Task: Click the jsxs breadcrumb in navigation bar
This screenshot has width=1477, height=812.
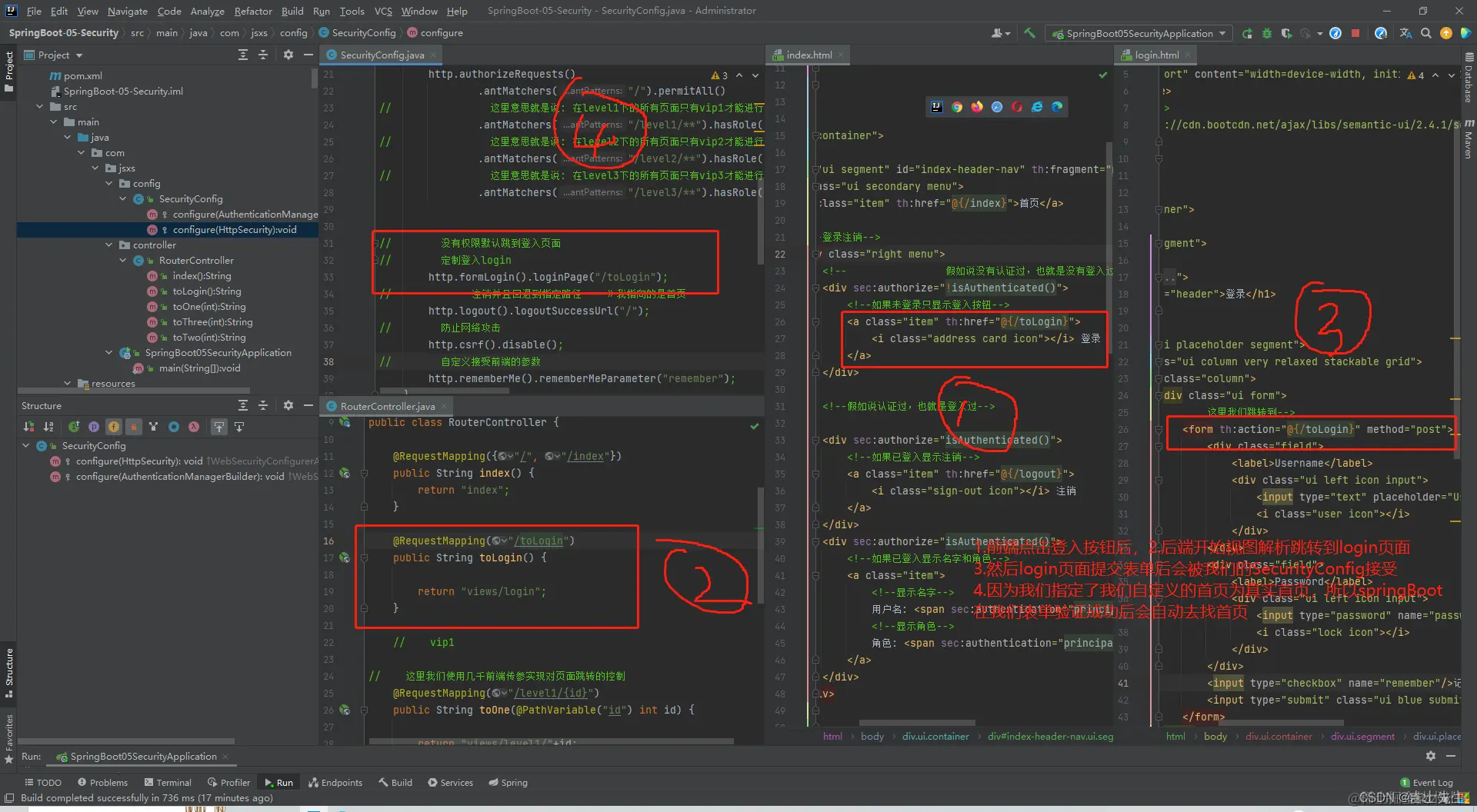Action: pyautogui.click(x=259, y=33)
